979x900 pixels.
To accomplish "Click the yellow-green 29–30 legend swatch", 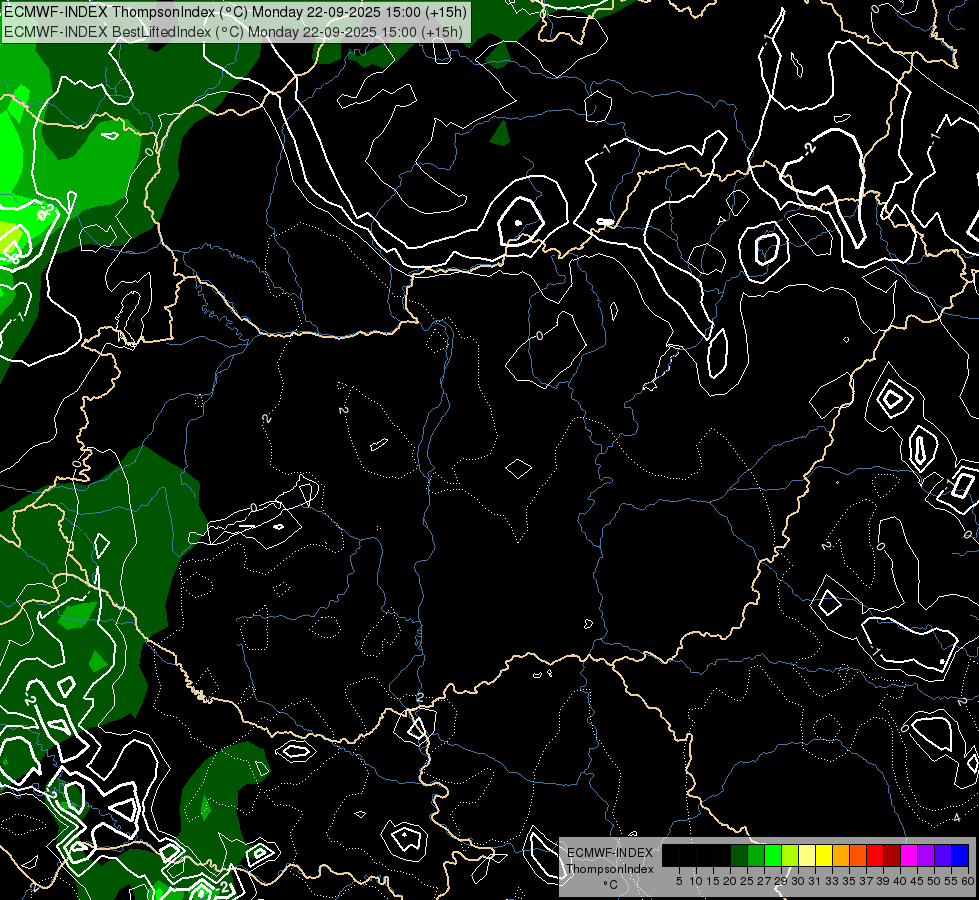I will pos(790,856).
